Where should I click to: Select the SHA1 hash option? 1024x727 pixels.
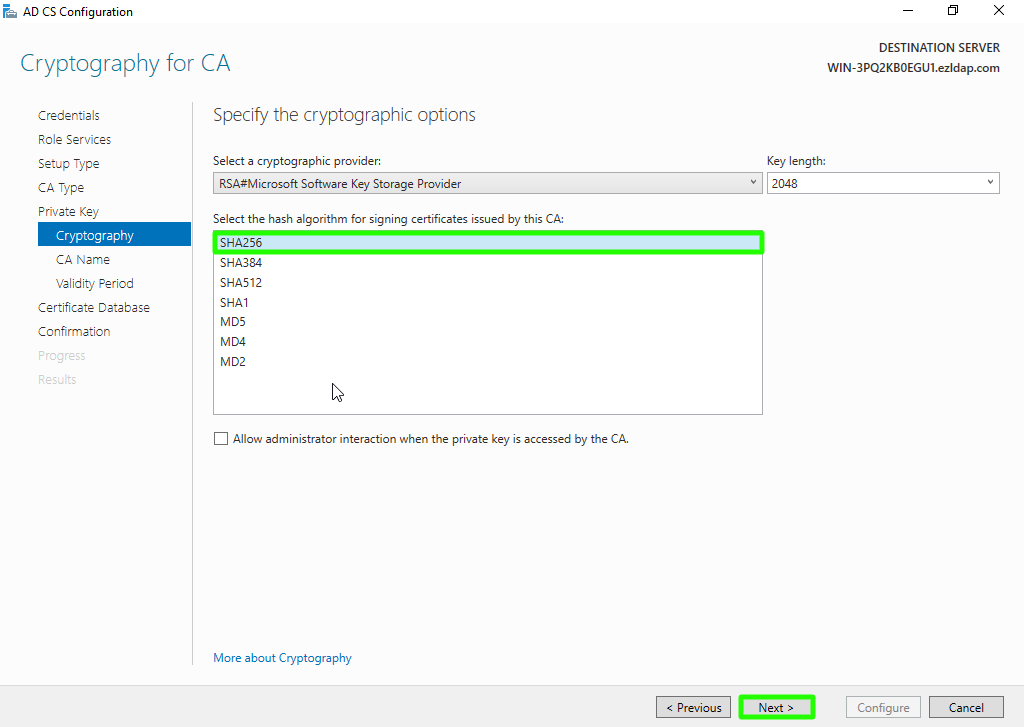click(235, 303)
